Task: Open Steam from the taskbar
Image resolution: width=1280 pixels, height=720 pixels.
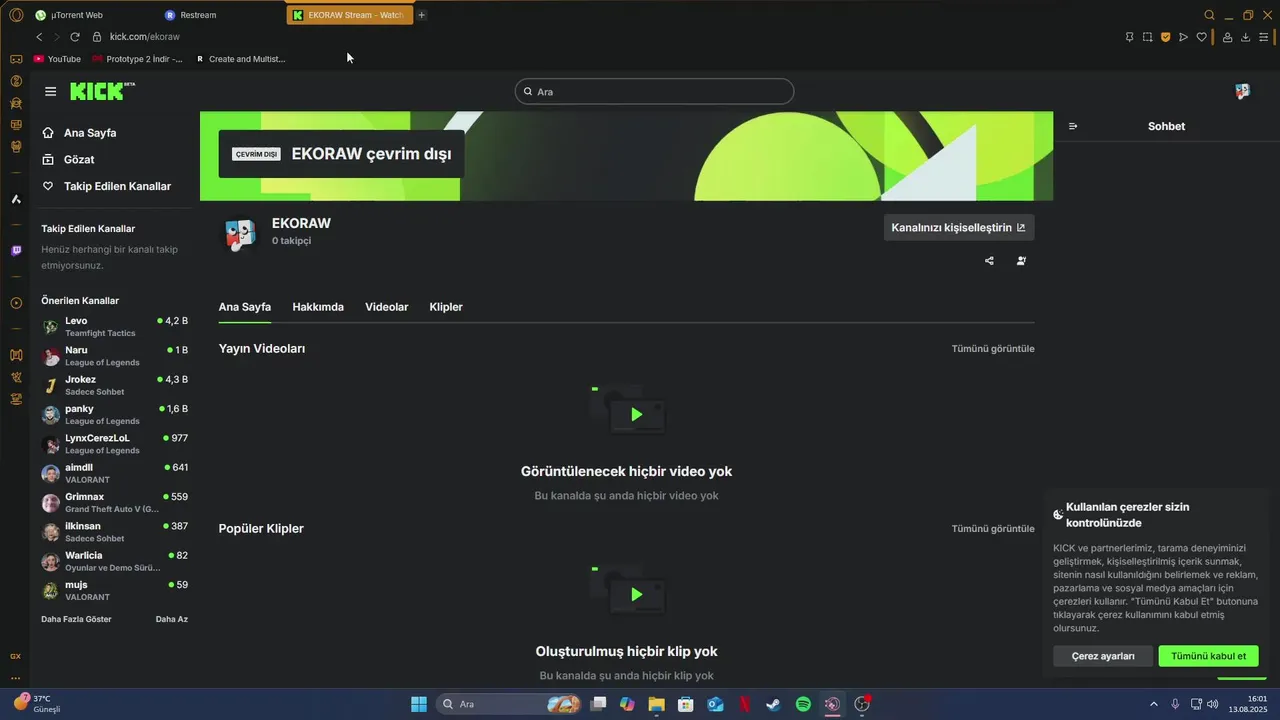Action: tap(774, 704)
